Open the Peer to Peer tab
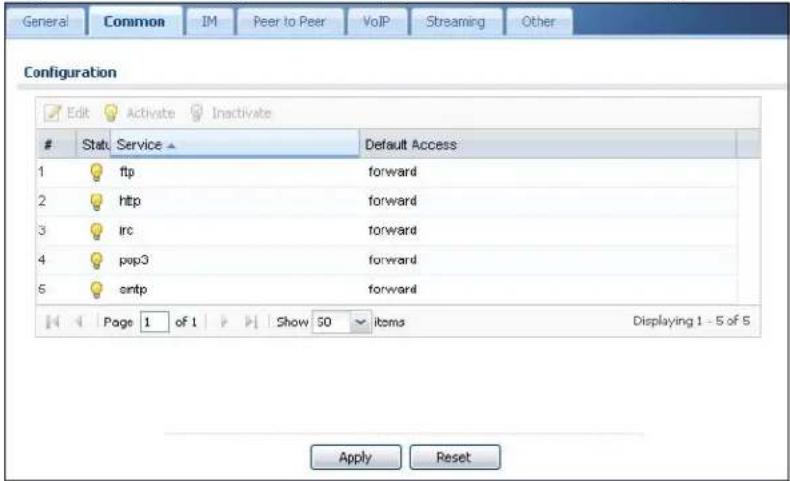The height and width of the screenshot is (481, 790). click(289, 22)
